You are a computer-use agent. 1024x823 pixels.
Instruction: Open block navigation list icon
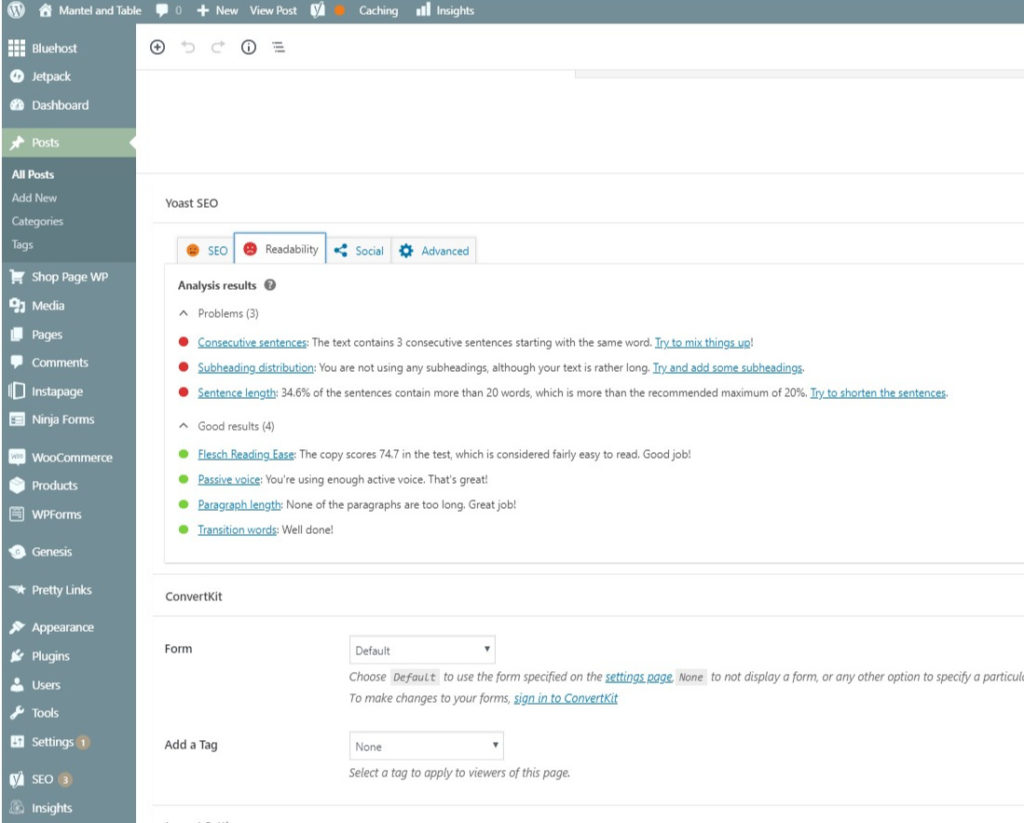point(278,47)
